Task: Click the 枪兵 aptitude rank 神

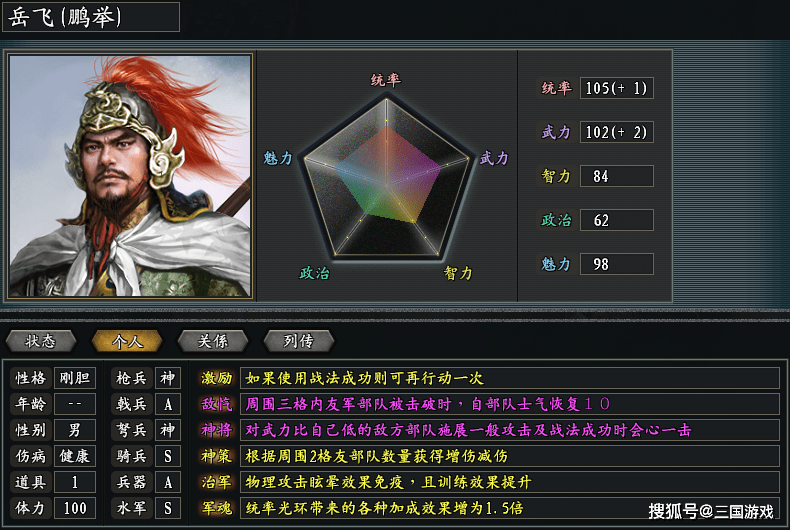Action: click(x=168, y=378)
